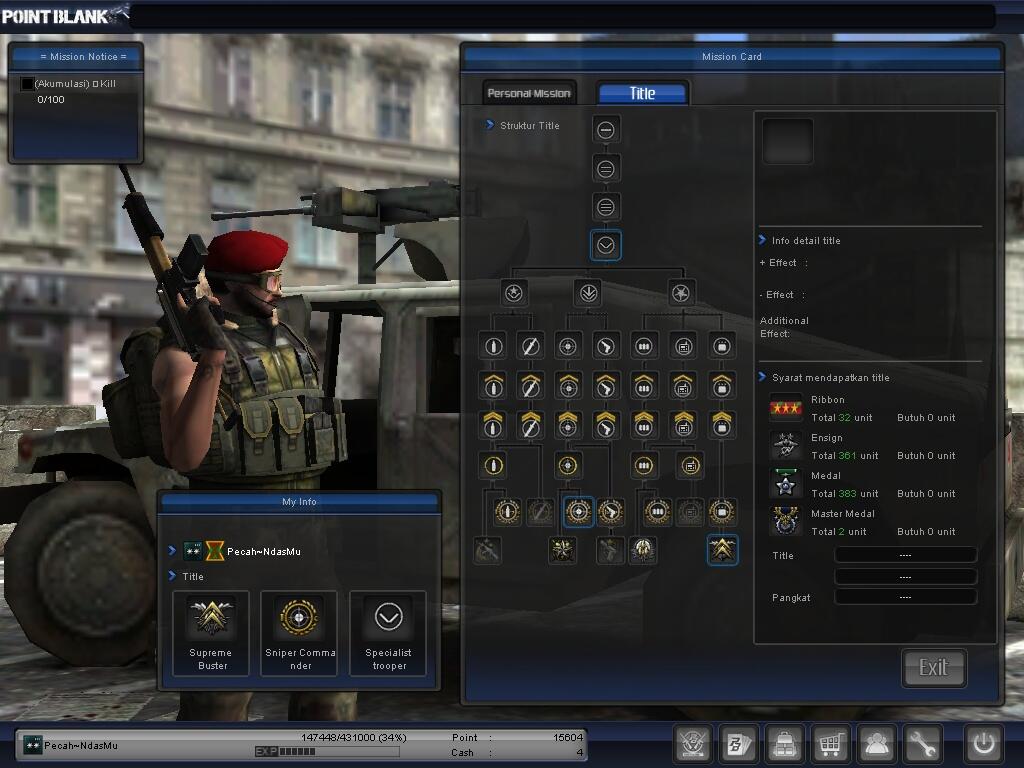Image resolution: width=1024 pixels, height=768 pixels.
Task: Select the triple-bar title icon in tree
Action: click(x=605, y=208)
